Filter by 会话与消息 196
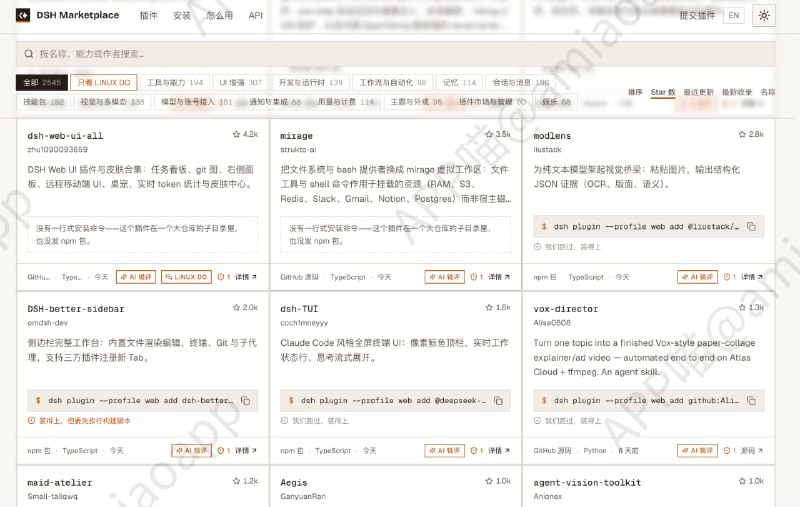The image size is (800, 507). point(520,82)
